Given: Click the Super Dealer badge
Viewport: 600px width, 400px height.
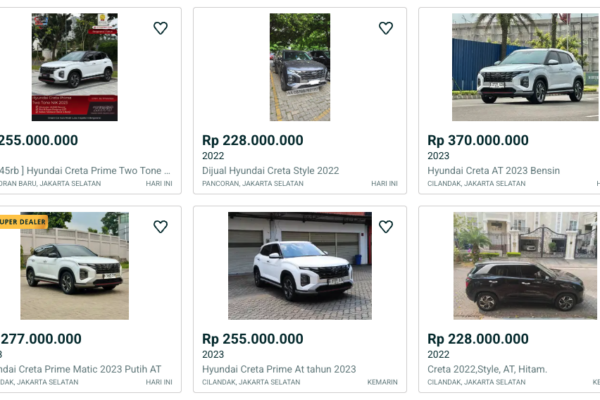Looking at the screenshot, I should click(x=22, y=221).
